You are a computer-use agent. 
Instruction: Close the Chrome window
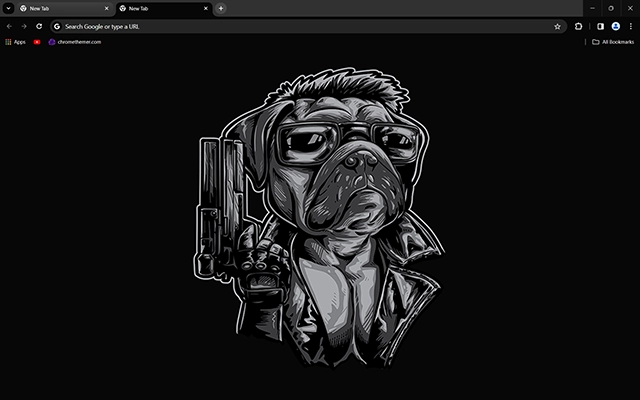pyautogui.click(x=630, y=8)
